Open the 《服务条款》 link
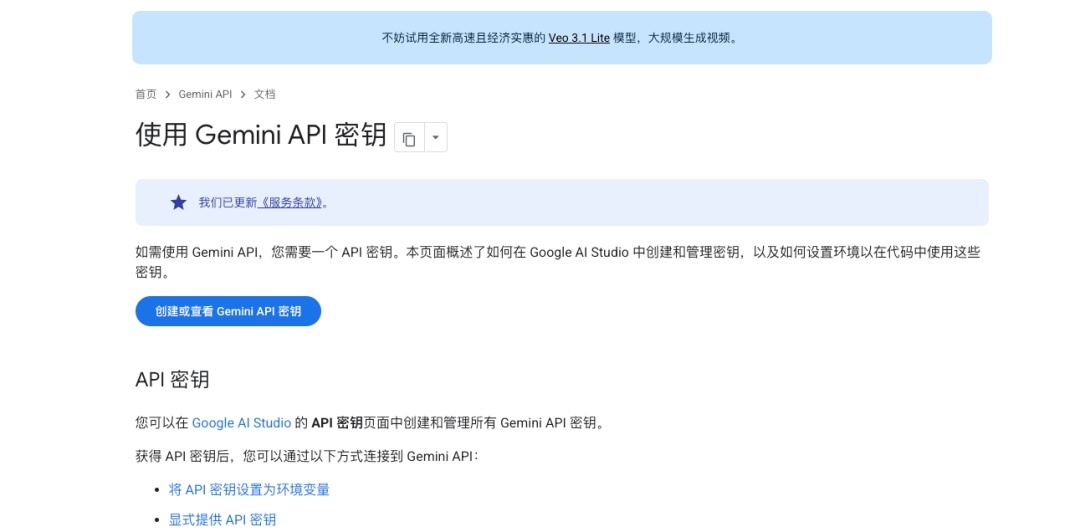1080x532 pixels. click(x=291, y=203)
